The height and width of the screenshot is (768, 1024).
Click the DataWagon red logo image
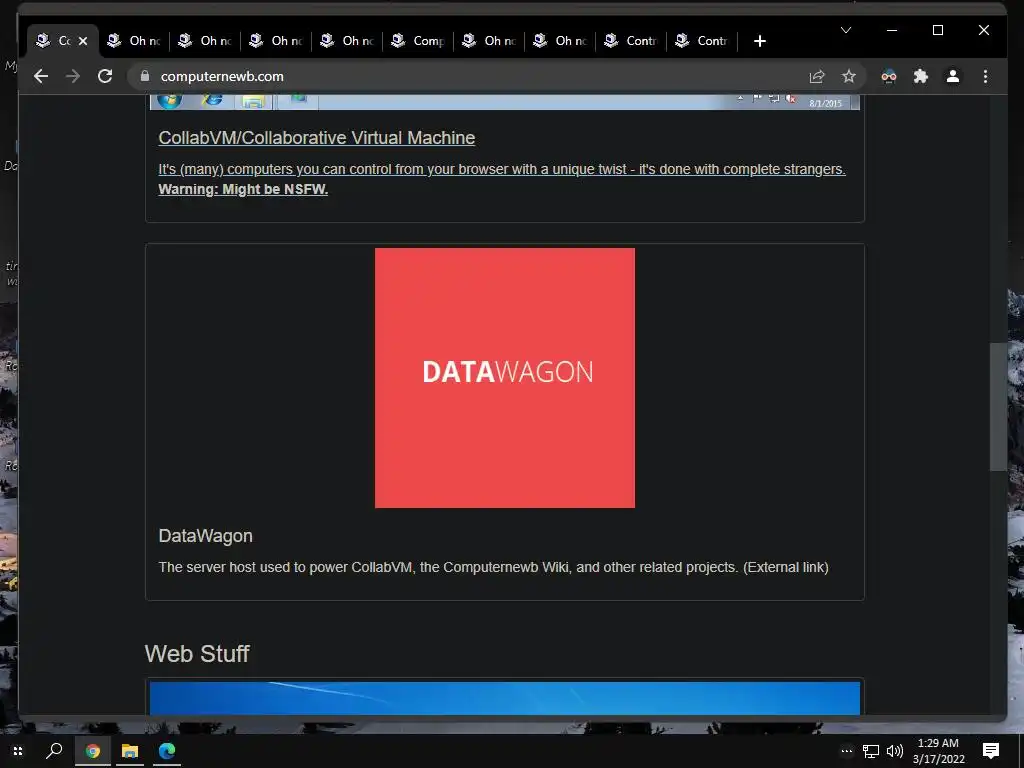(505, 377)
